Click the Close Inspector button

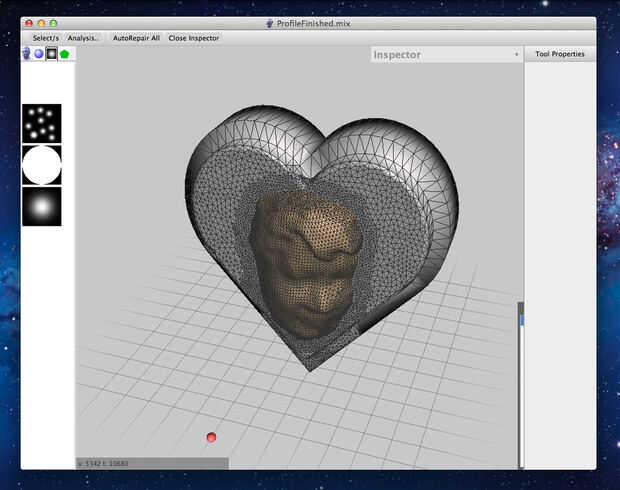click(193, 38)
